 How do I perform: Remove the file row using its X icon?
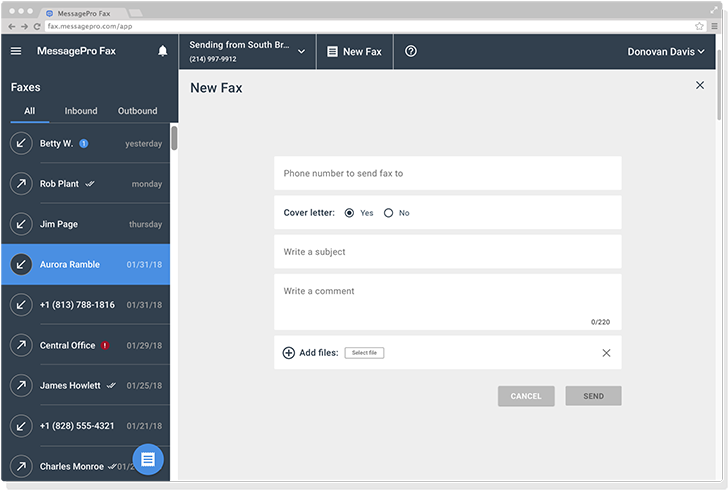[x=606, y=353]
